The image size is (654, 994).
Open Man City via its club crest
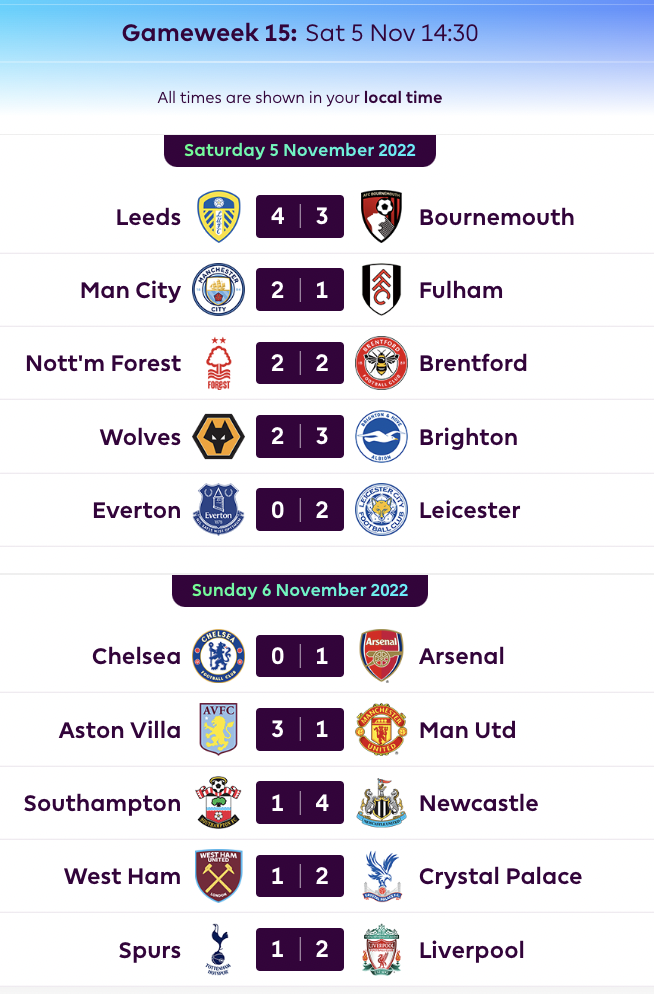pyautogui.click(x=219, y=289)
